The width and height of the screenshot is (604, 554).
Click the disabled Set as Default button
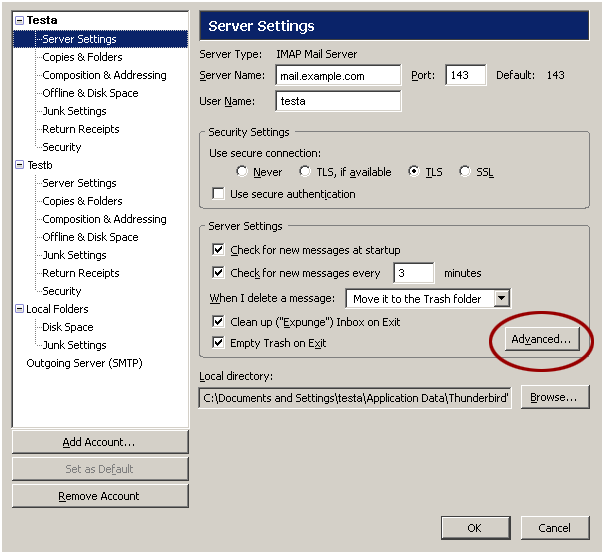coord(100,469)
